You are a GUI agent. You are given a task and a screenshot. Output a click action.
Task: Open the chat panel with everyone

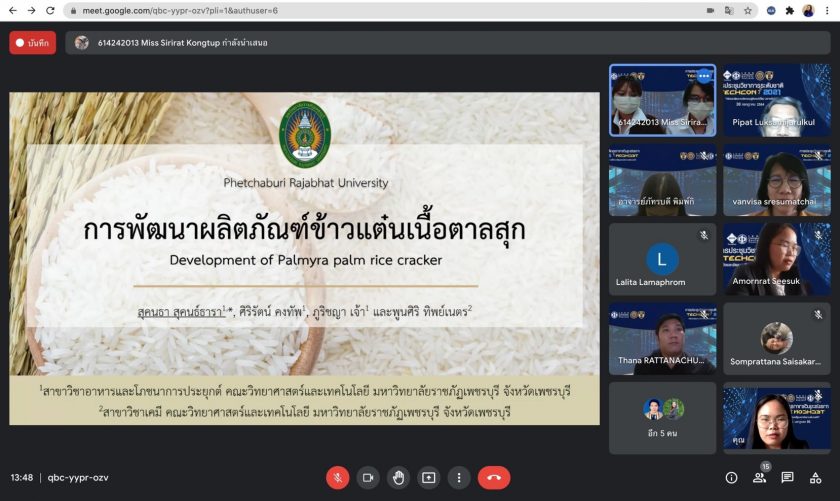[788, 478]
